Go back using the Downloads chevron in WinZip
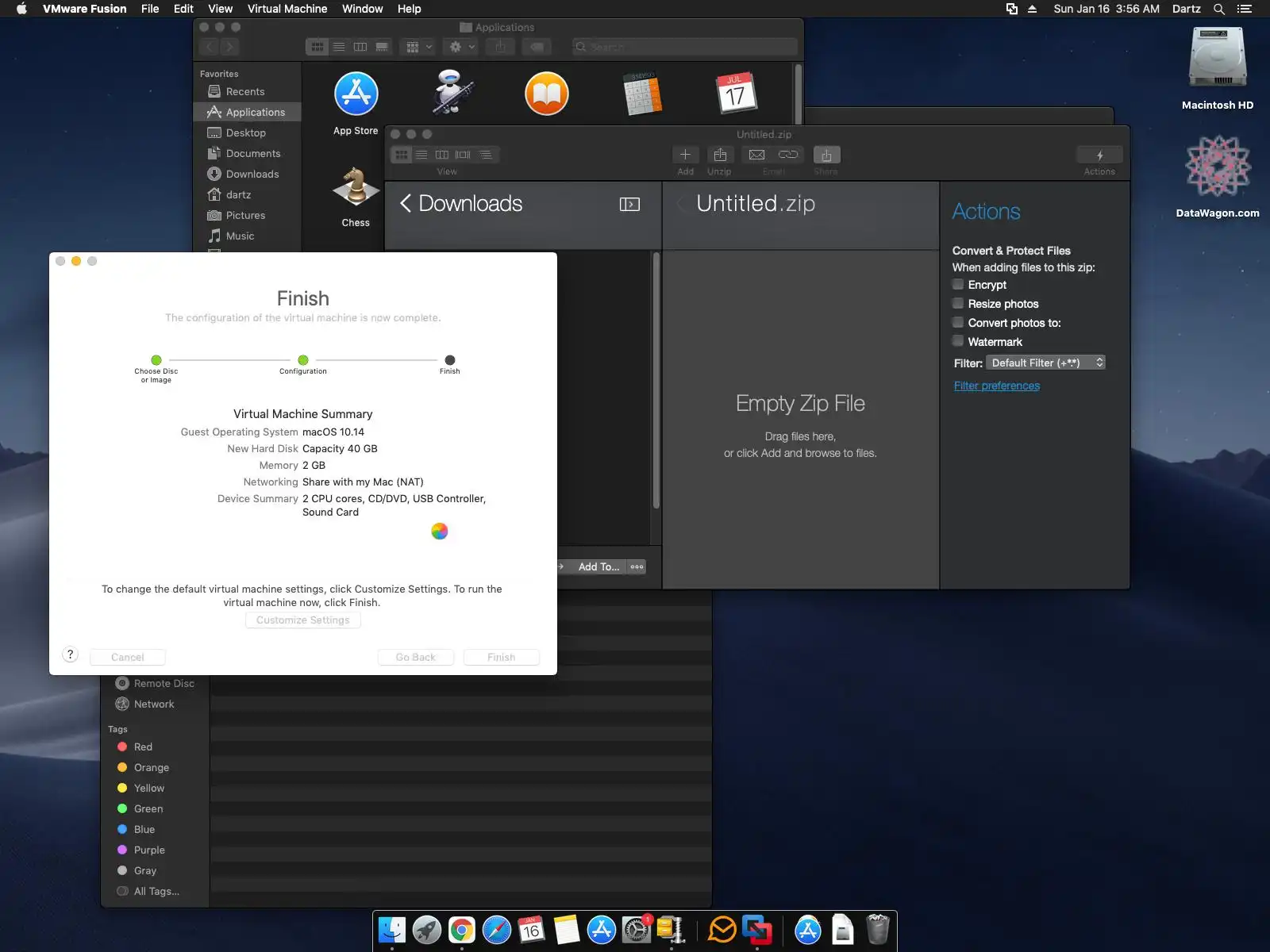 (405, 204)
